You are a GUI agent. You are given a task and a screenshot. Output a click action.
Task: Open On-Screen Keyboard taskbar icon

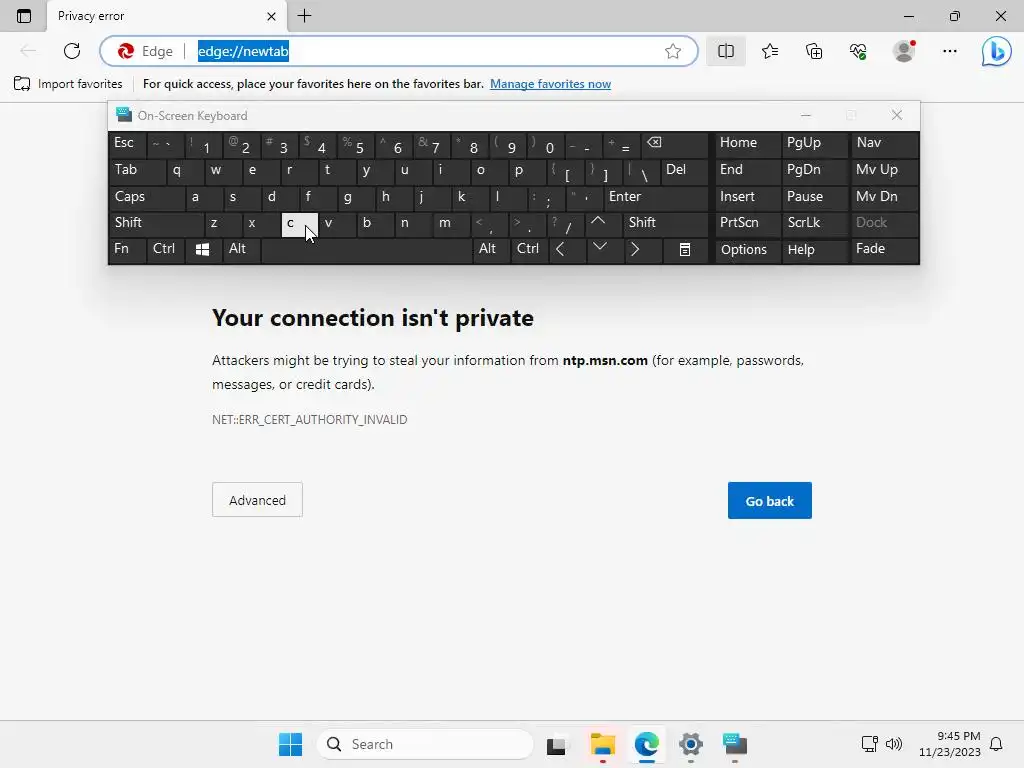pyautogui.click(x=735, y=744)
